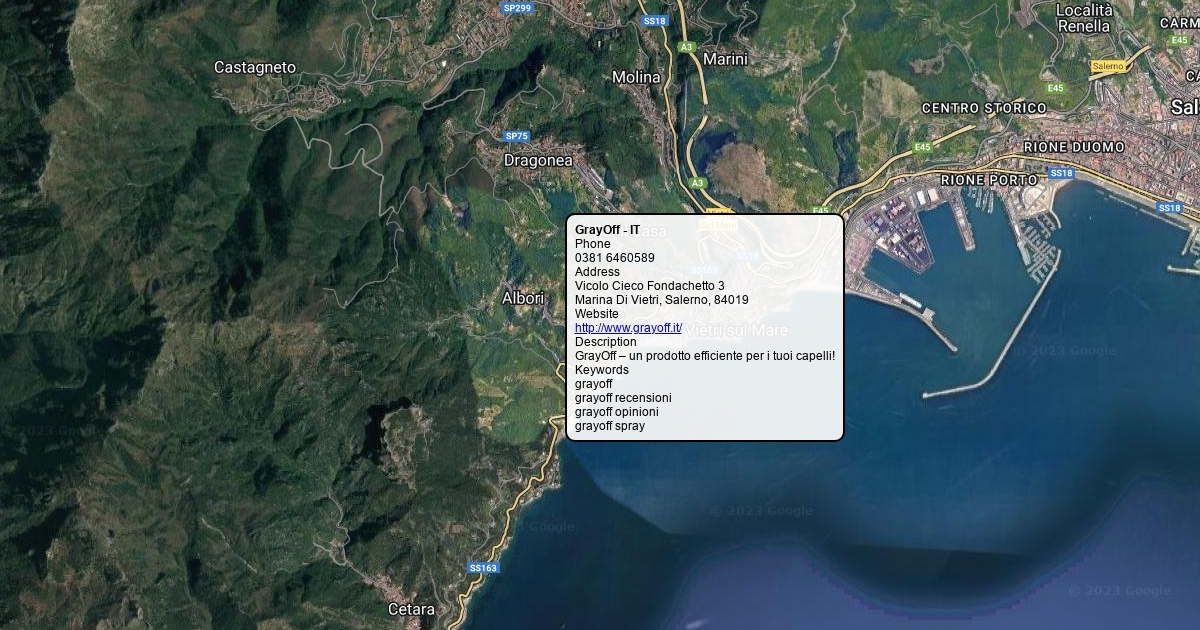Select the Castagneto place label
Screen dimensions: 1200x630
255,67
